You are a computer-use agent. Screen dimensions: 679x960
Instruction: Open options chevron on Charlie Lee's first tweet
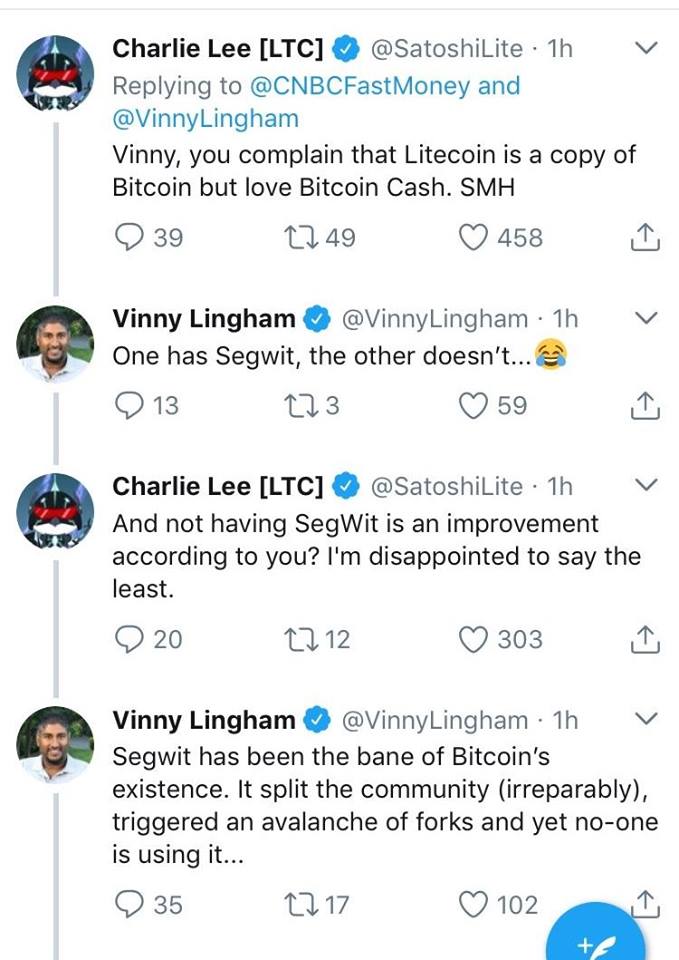646,48
